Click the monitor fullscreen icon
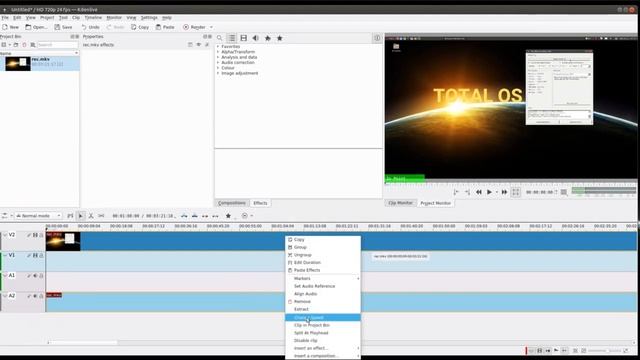The height and width of the screenshot is (360, 640). tap(516, 192)
